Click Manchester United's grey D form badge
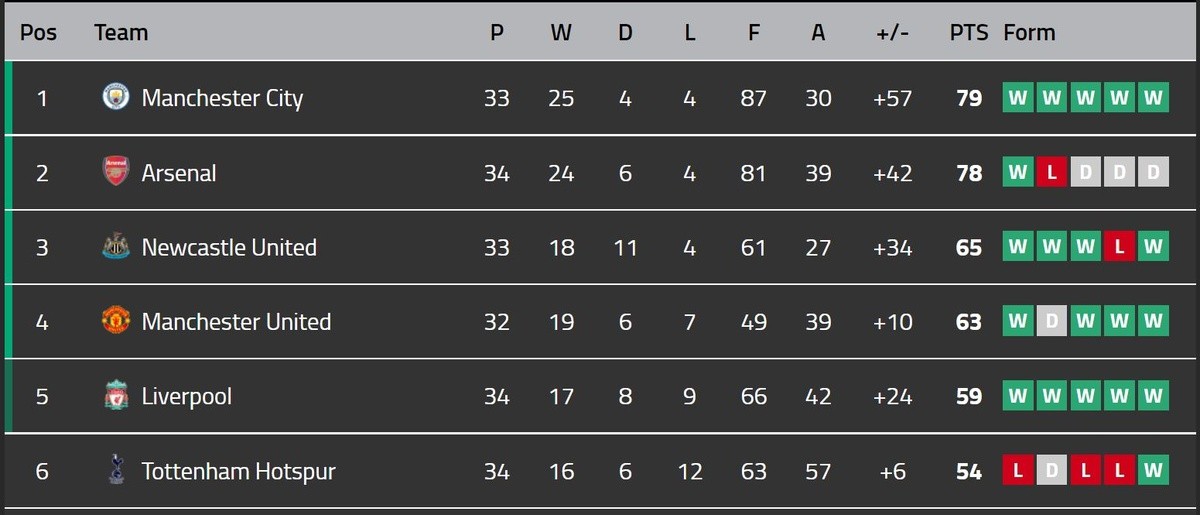Viewport: 1200px width, 515px height. [1051, 321]
